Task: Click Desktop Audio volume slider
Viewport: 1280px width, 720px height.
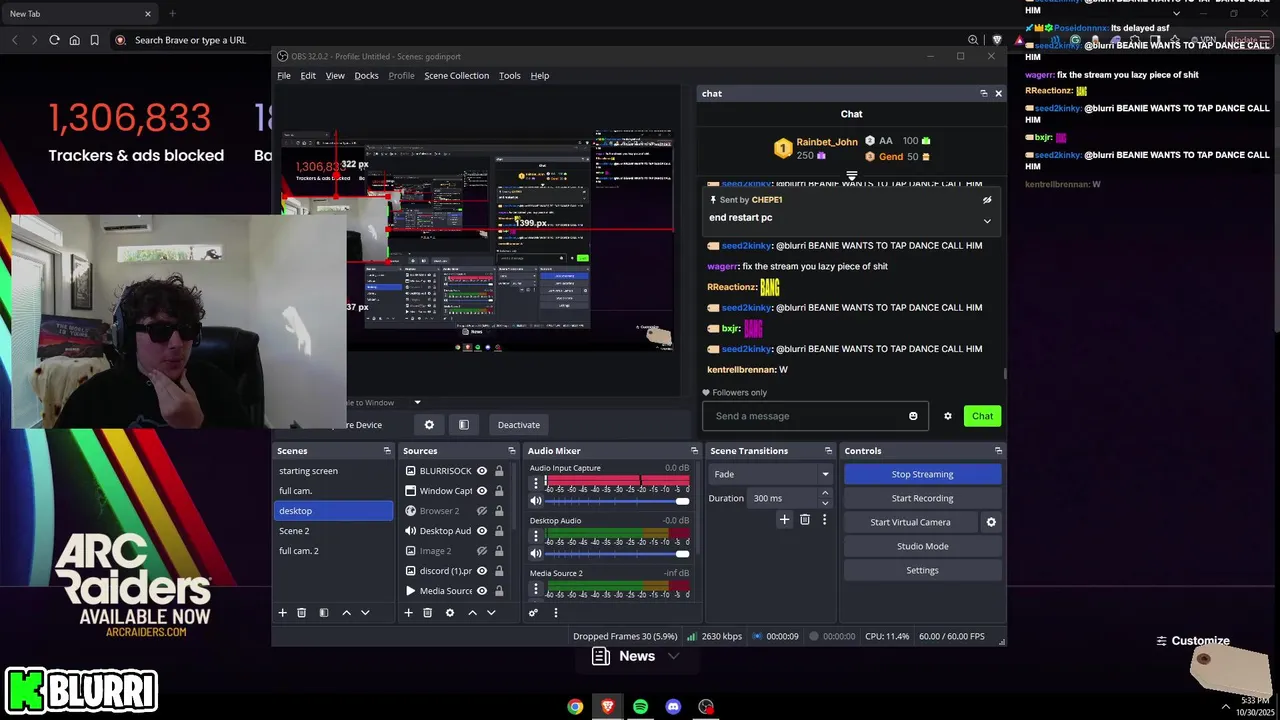Action: pos(618,553)
